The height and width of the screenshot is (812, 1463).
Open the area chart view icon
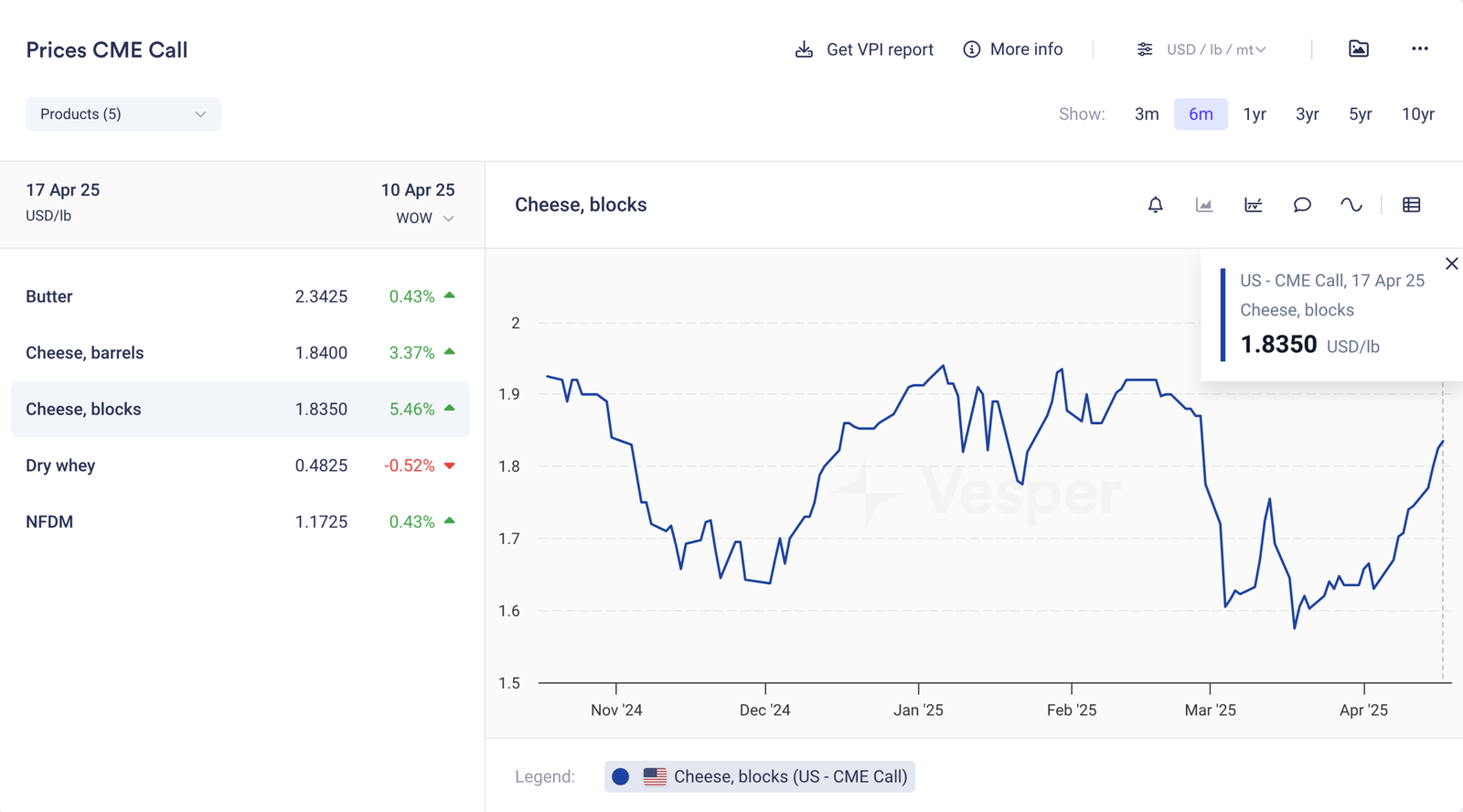point(1204,205)
